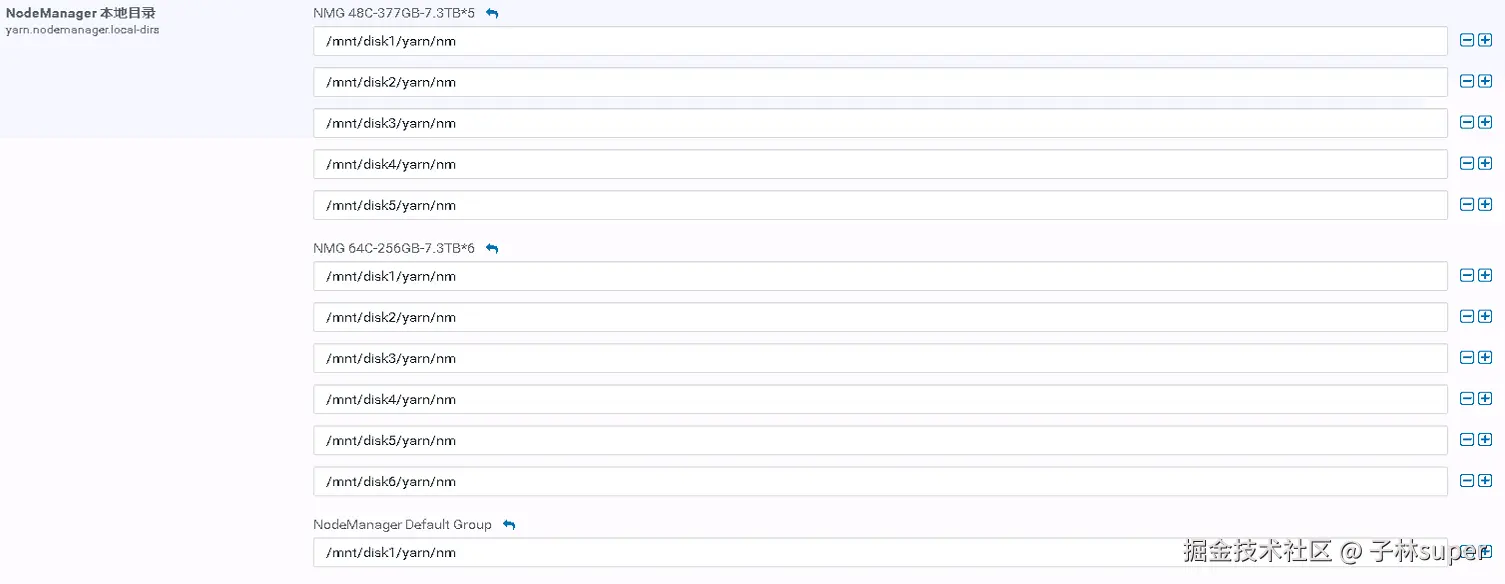This screenshot has width=1505, height=584.
Task: Edit disk1 path field in 64C-256GB group
Action: pyautogui.click(x=880, y=276)
